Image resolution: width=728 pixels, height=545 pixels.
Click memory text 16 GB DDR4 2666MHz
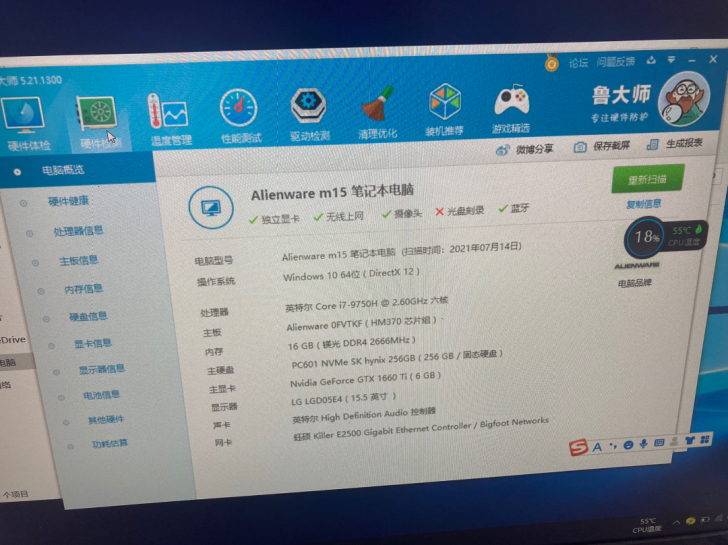(351, 343)
